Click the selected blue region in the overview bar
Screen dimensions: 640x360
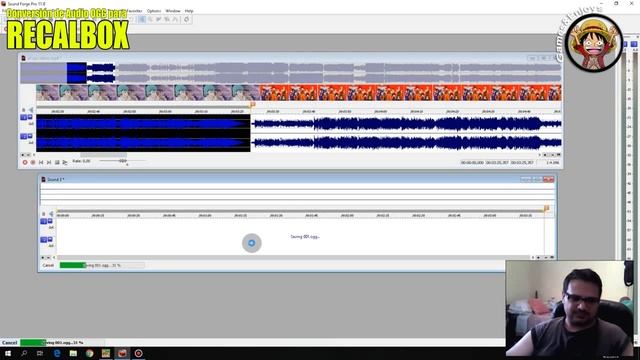tap(77, 73)
